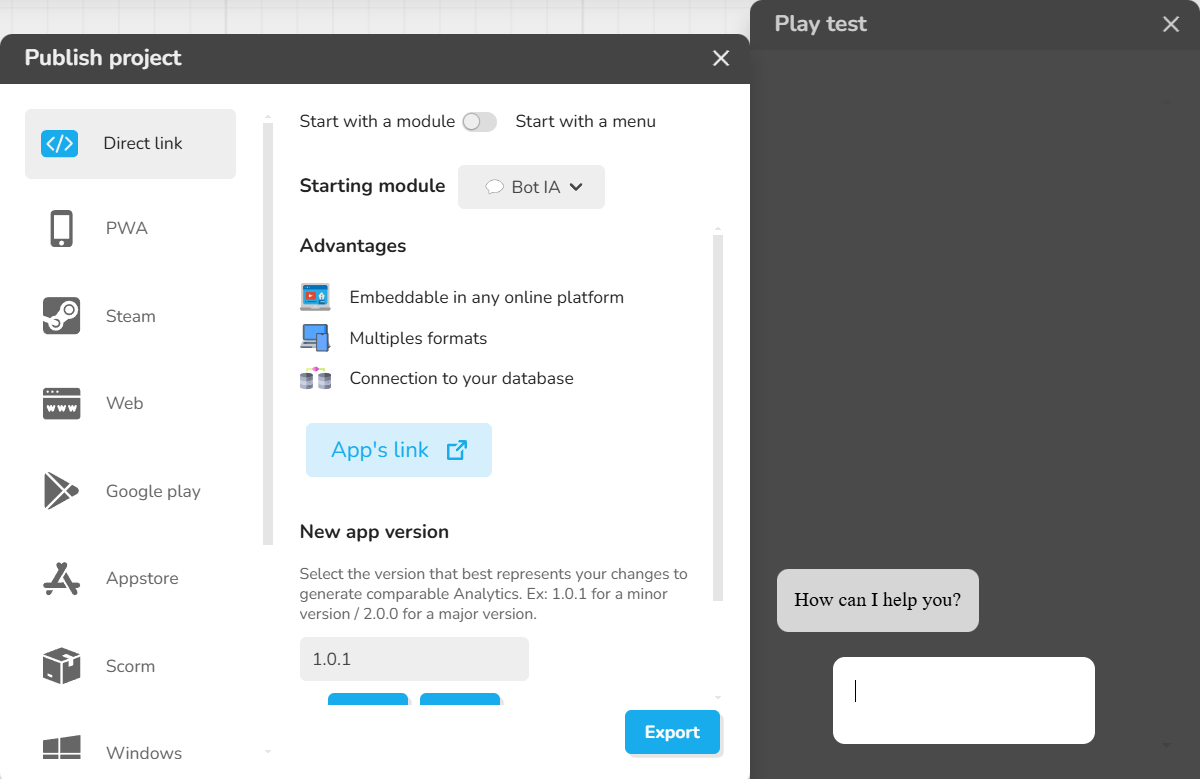Click the speech bubble icon beside Bot IA
Viewport: 1200px width, 779px height.
[494, 187]
